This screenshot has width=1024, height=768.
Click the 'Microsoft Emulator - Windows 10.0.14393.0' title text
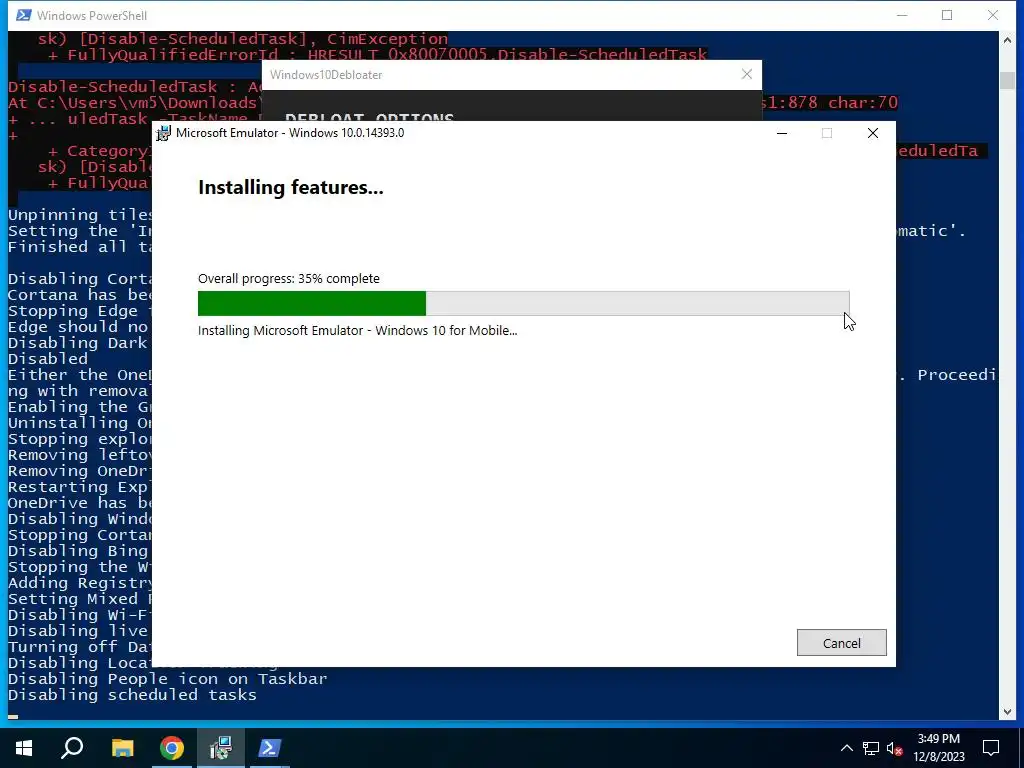290,133
